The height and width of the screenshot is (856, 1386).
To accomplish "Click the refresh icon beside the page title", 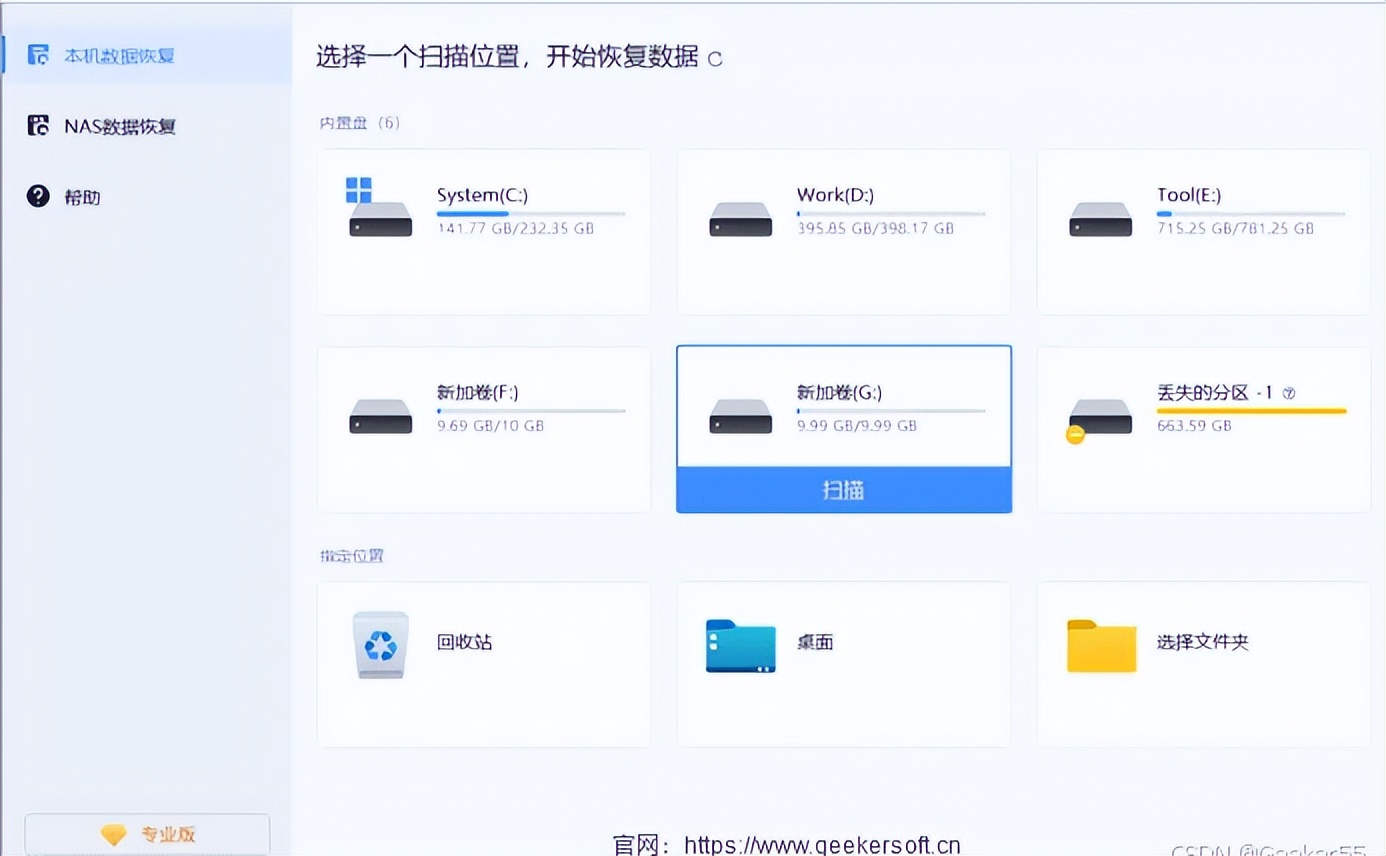I will click(x=713, y=58).
